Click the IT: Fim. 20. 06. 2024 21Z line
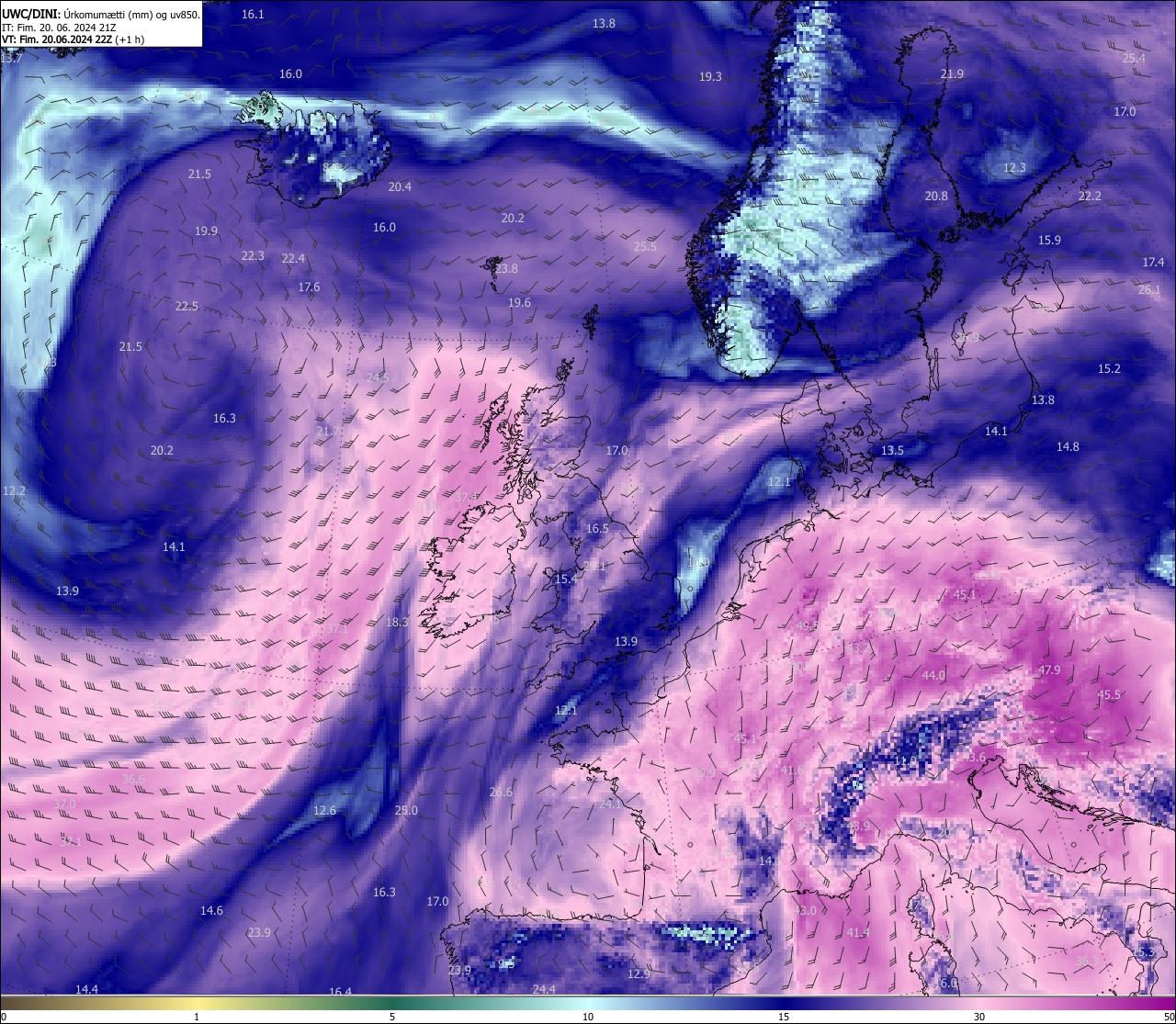This screenshot has width=1176, height=1024. (59, 28)
